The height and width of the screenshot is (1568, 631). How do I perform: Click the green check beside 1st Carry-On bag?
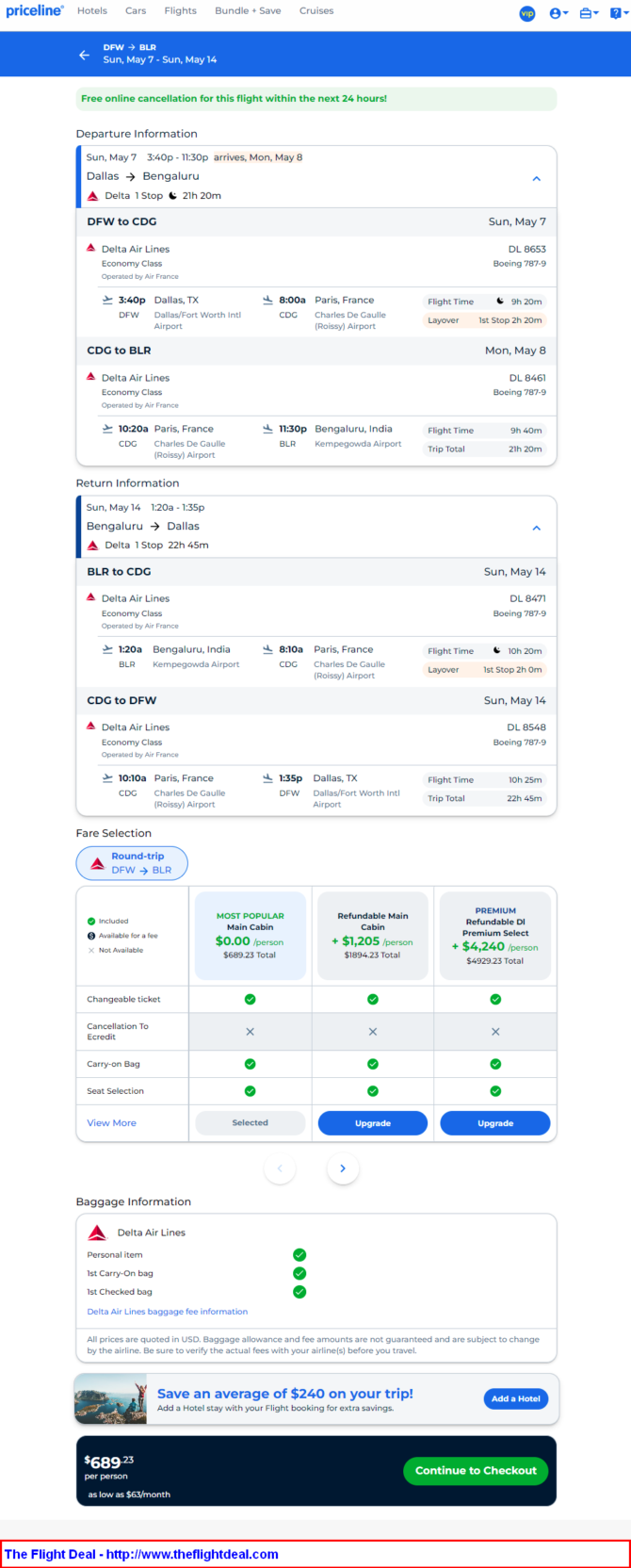pyautogui.click(x=299, y=1273)
